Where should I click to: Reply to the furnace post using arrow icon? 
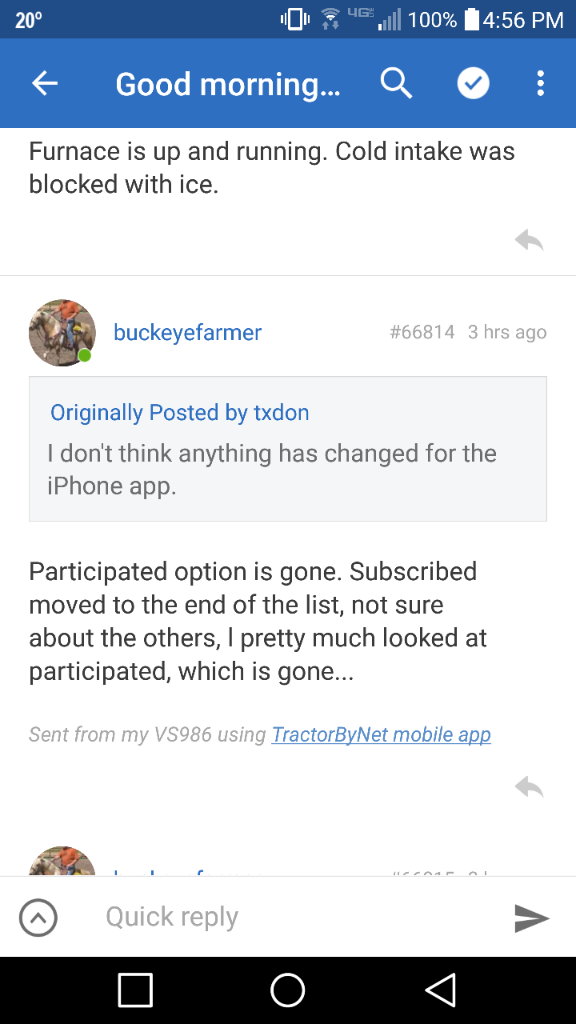pos(529,240)
